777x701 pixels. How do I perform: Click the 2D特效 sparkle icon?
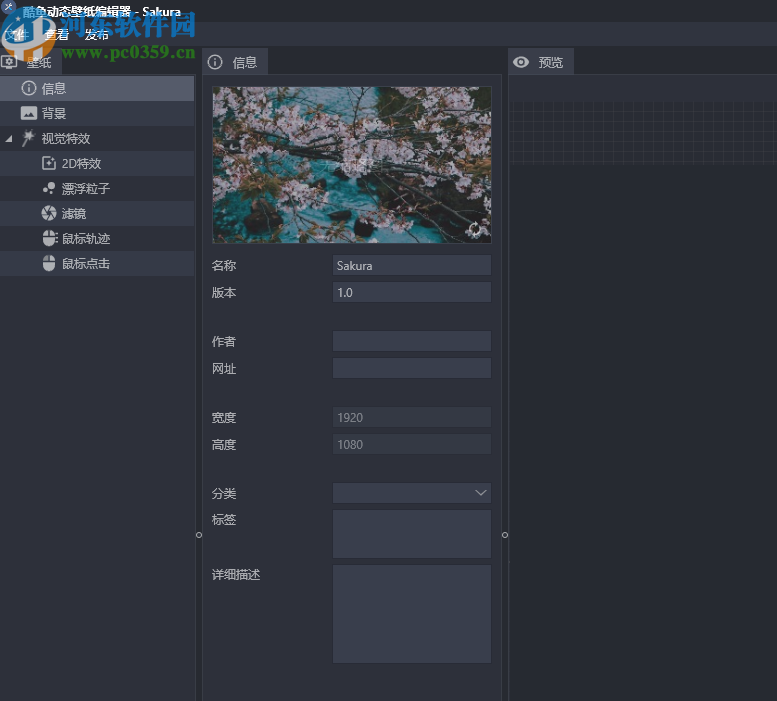coord(49,163)
